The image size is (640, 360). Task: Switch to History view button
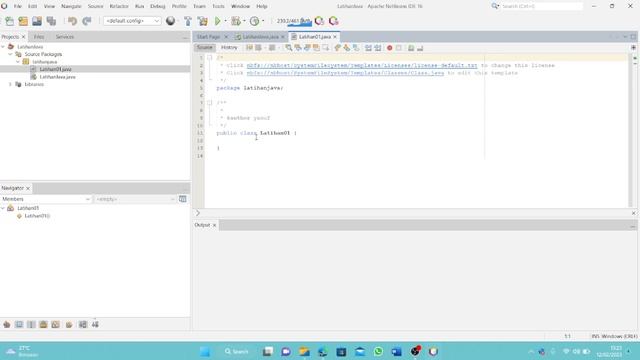[x=229, y=48]
